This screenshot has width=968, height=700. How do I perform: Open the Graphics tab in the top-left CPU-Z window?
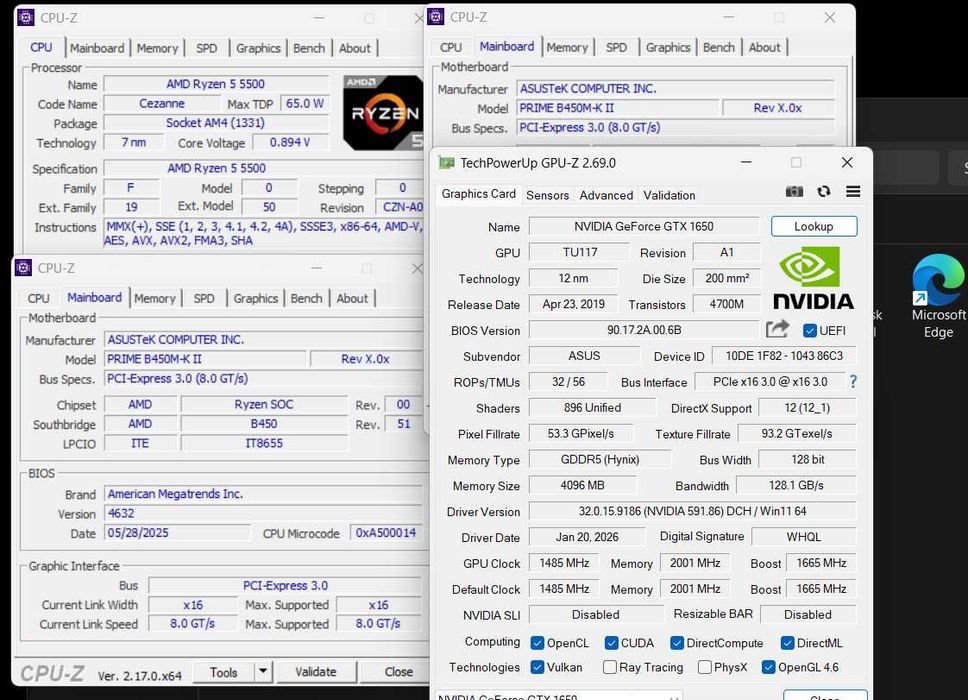258,48
